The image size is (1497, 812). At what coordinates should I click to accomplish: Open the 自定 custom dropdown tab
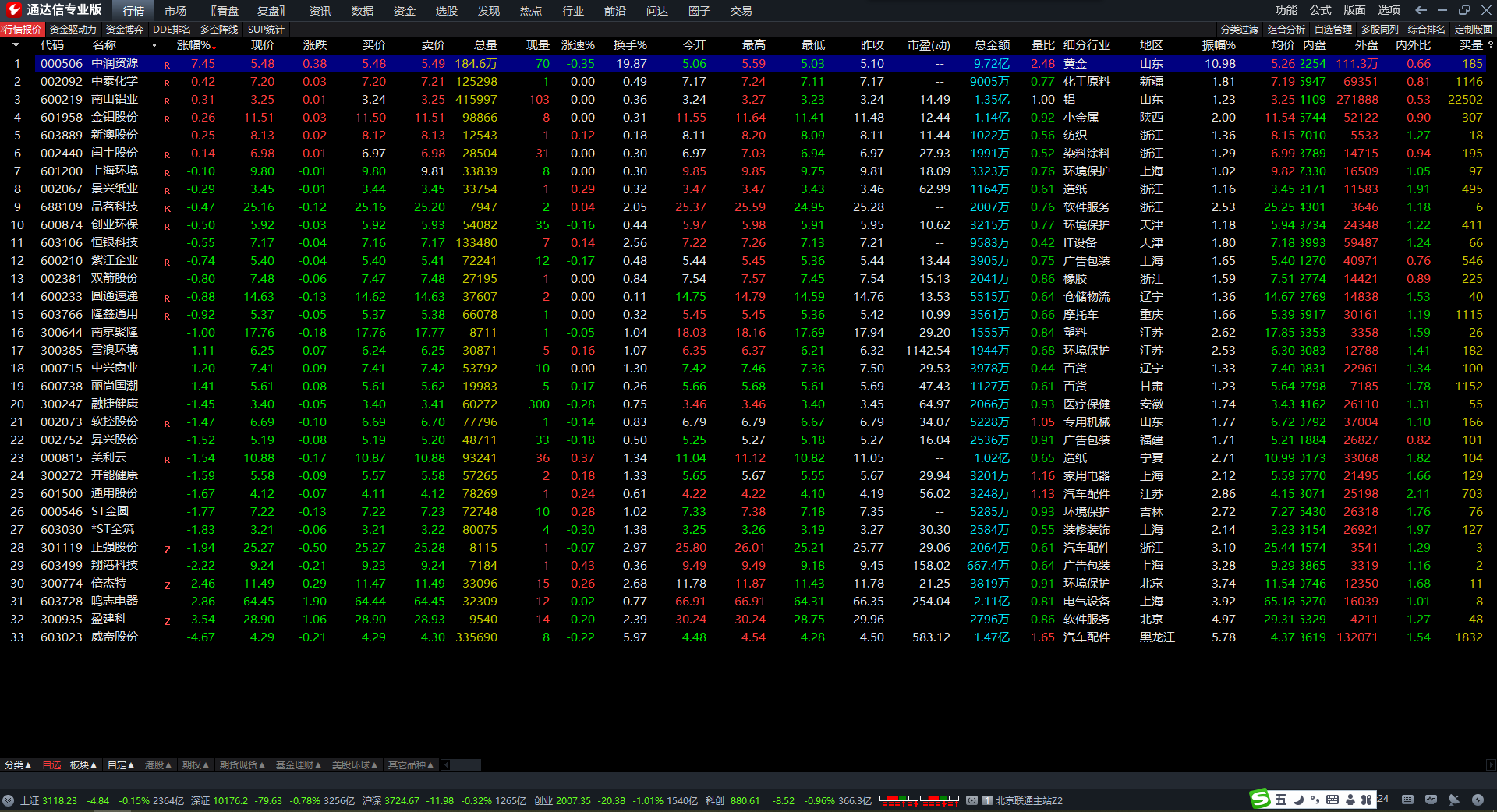121,765
